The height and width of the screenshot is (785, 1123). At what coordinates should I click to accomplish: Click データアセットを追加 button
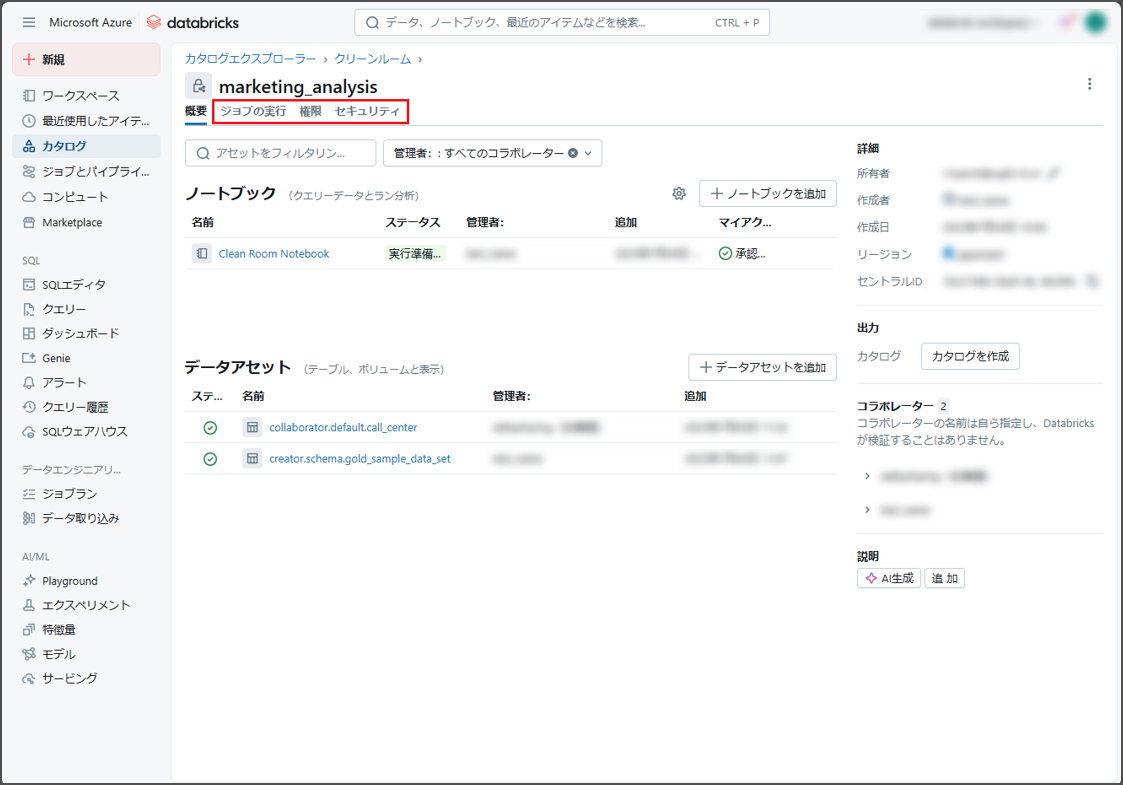762,367
